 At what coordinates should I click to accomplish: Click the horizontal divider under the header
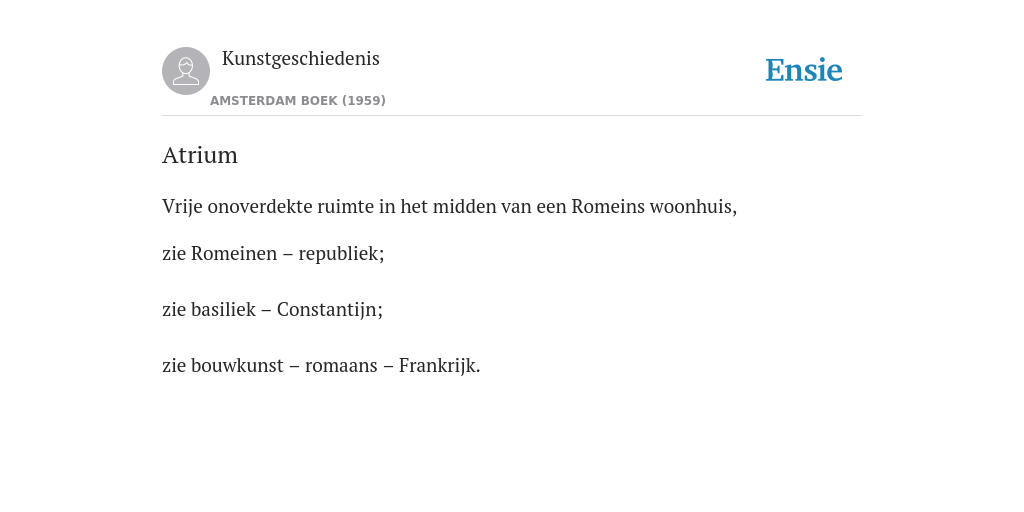coord(512,116)
